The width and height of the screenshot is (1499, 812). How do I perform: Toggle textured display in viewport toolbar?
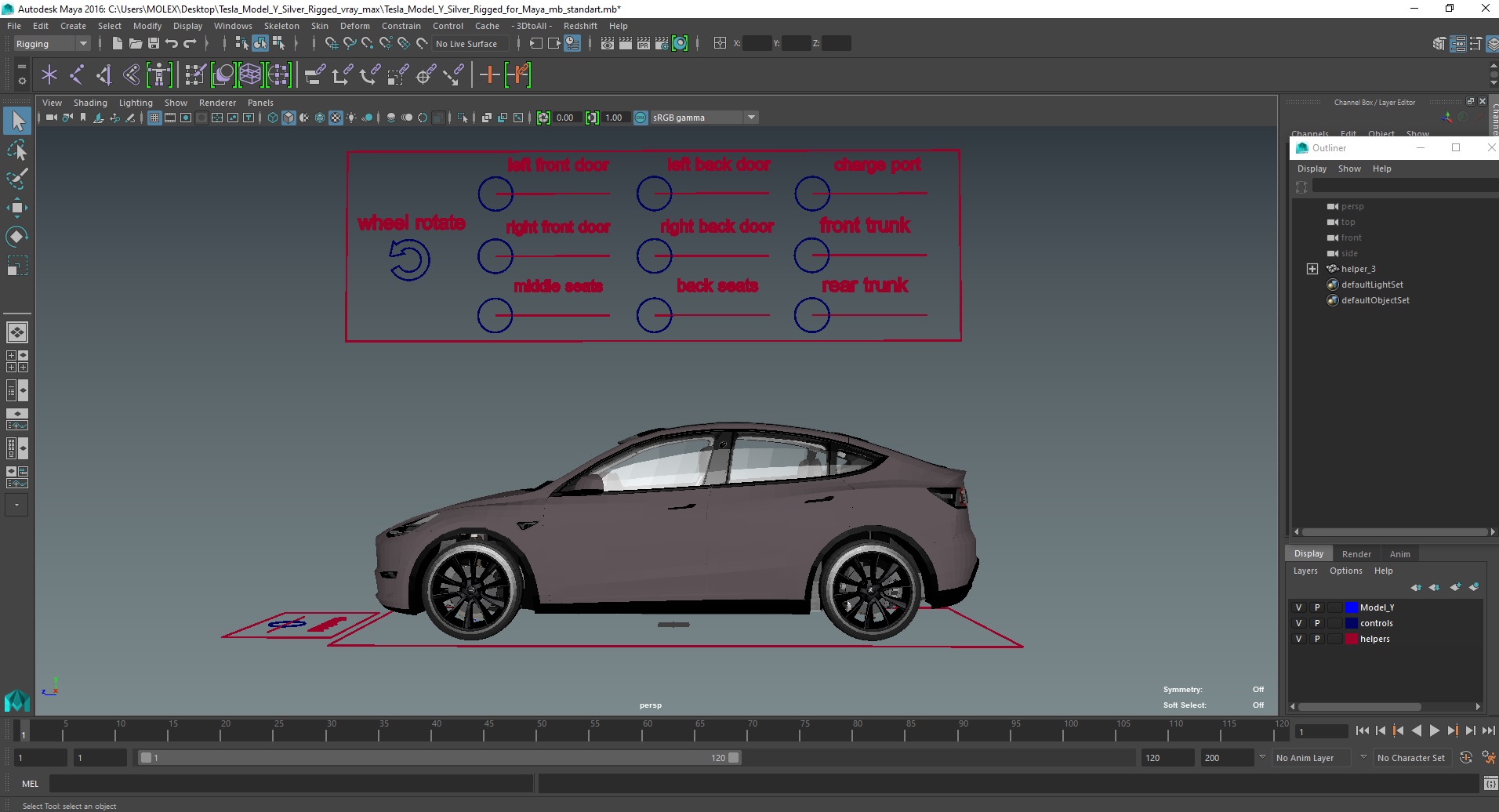(336, 118)
